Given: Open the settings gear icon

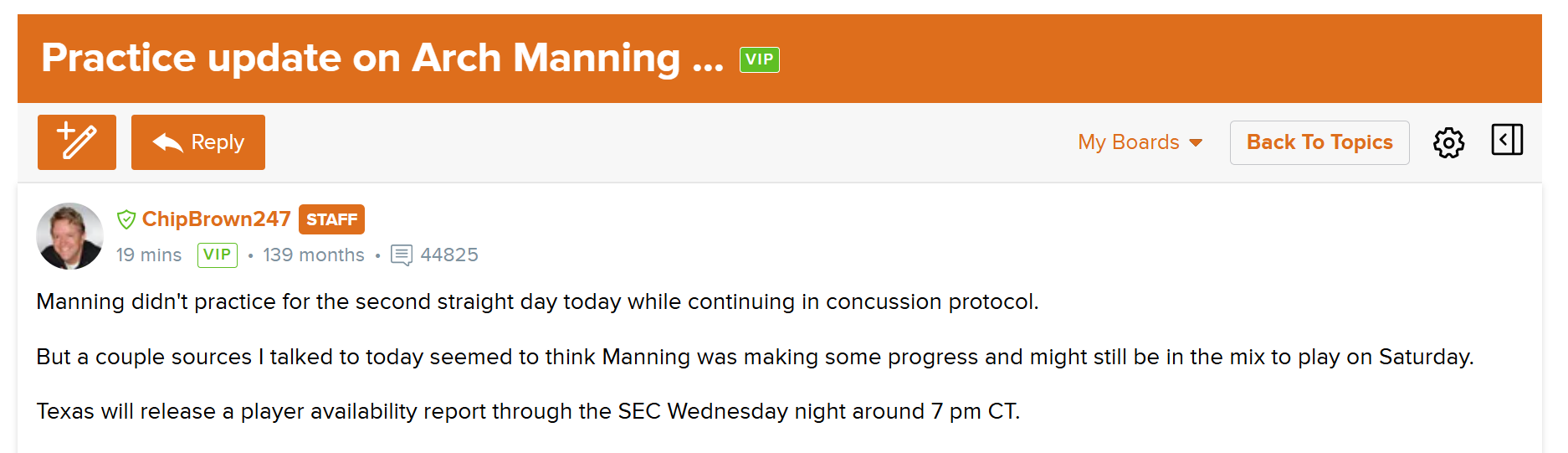Looking at the screenshot, I should point(1448,143).
